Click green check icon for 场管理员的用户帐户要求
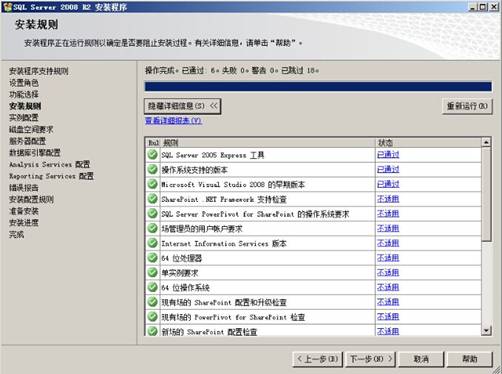Image resolution: width=502 pixels, height=374 pixels. [x=153, y=228]
